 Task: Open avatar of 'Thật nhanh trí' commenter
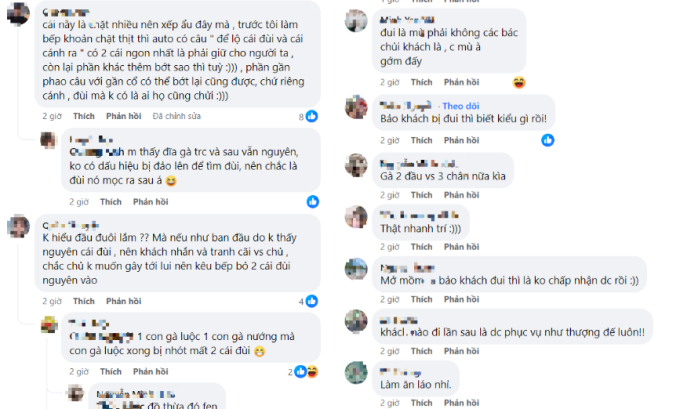(356, 217)
